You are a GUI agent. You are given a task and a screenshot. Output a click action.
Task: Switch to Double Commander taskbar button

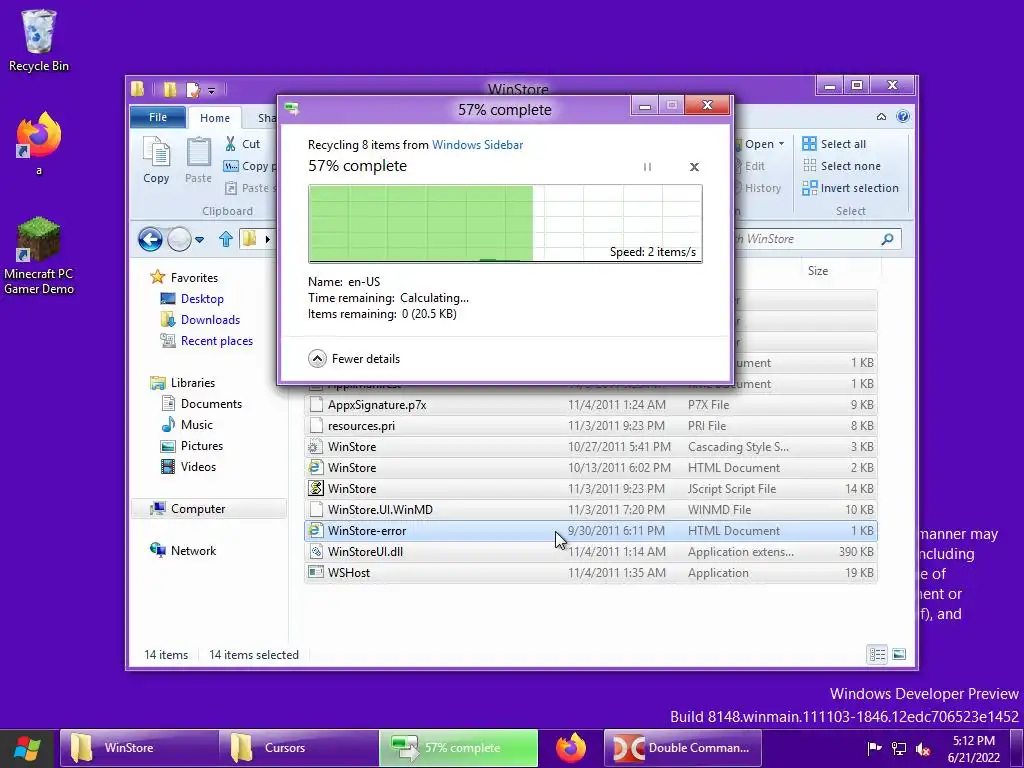(682, 748)
